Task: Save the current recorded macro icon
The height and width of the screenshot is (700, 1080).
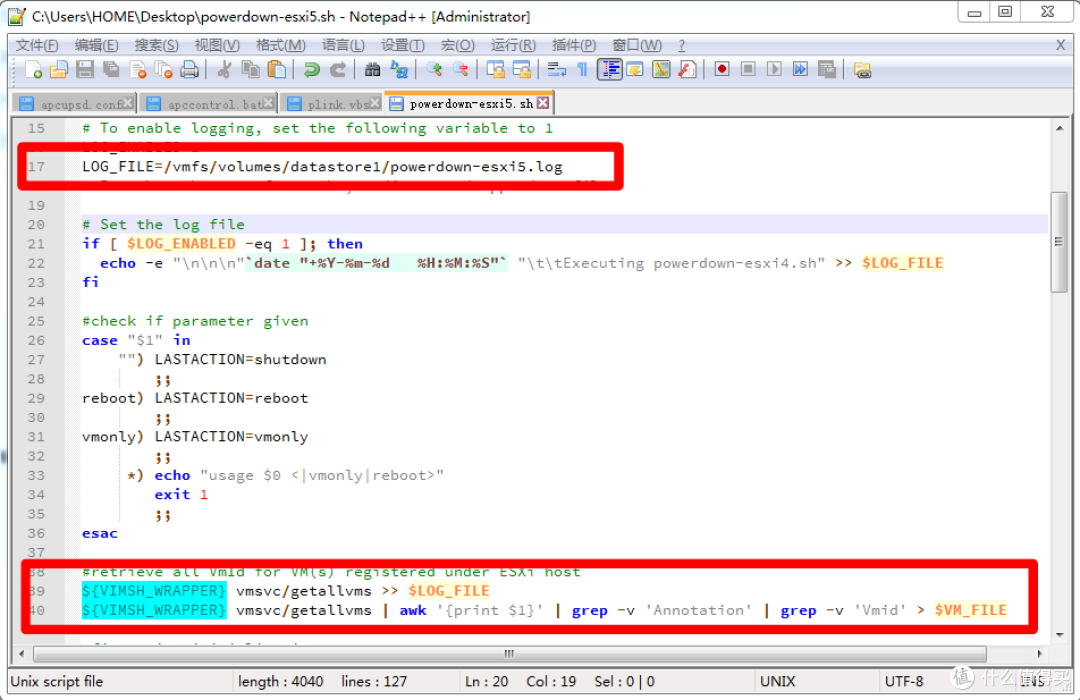Action: coord(827,69)
